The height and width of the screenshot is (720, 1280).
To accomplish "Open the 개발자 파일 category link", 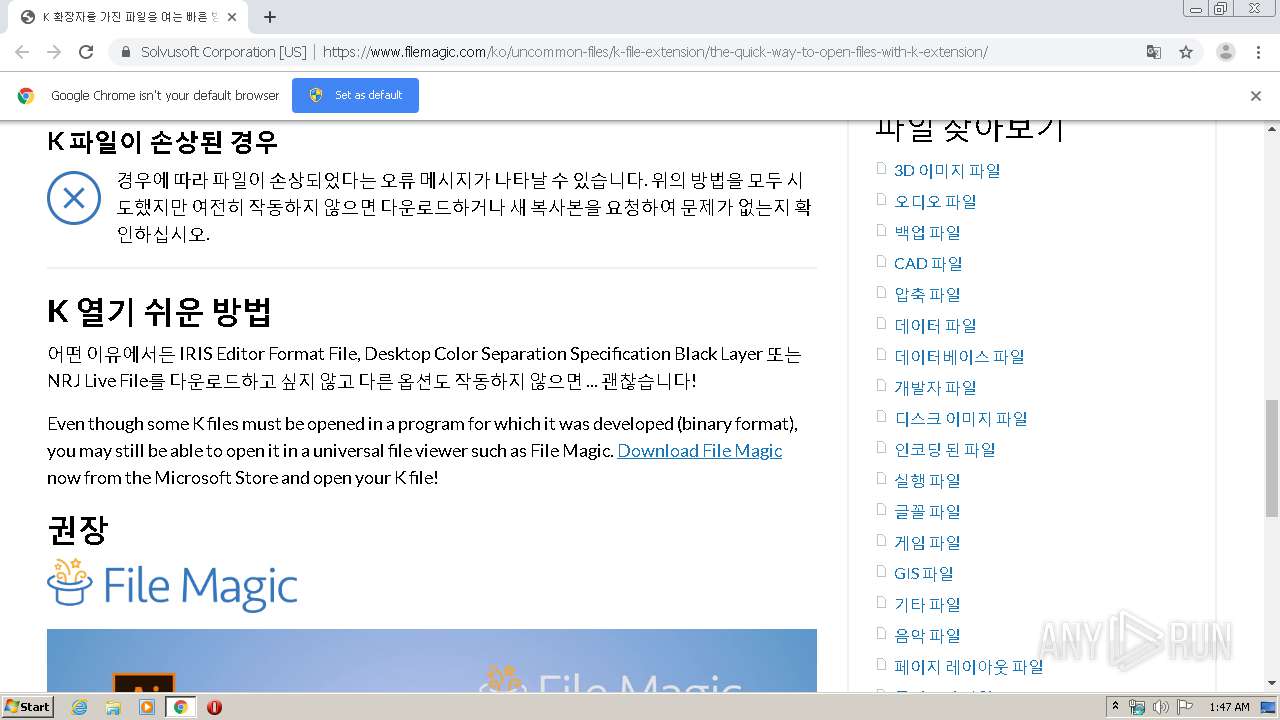I will click(x=935, y=387).
